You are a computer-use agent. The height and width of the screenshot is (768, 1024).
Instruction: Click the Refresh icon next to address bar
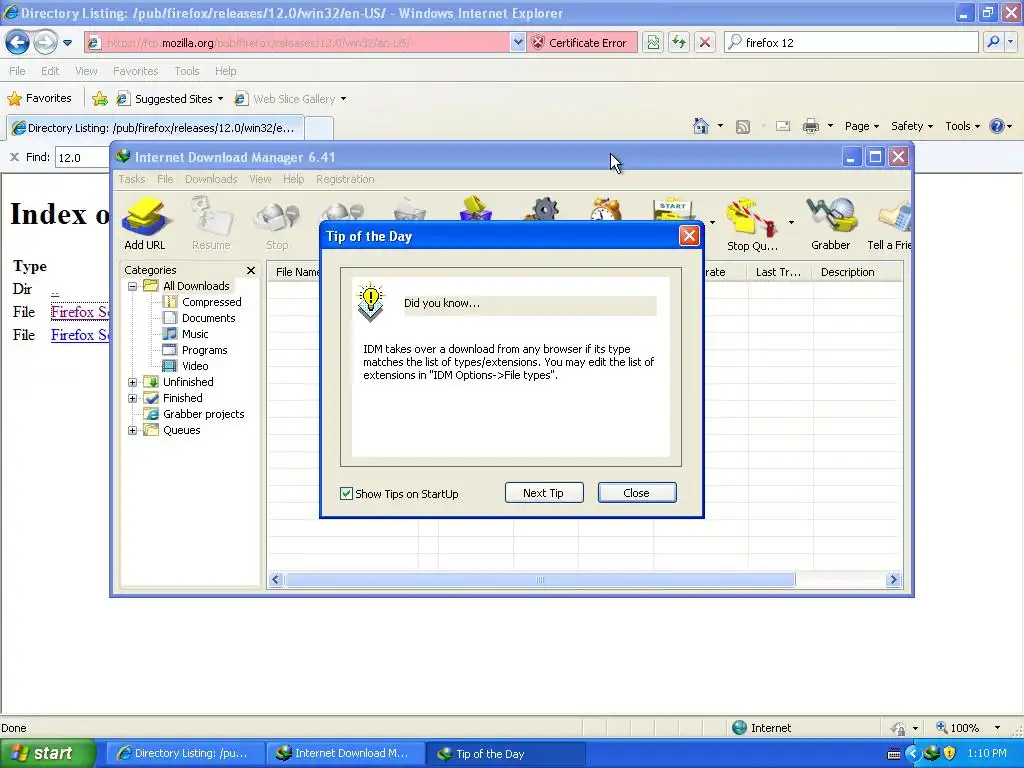point(679,42)
